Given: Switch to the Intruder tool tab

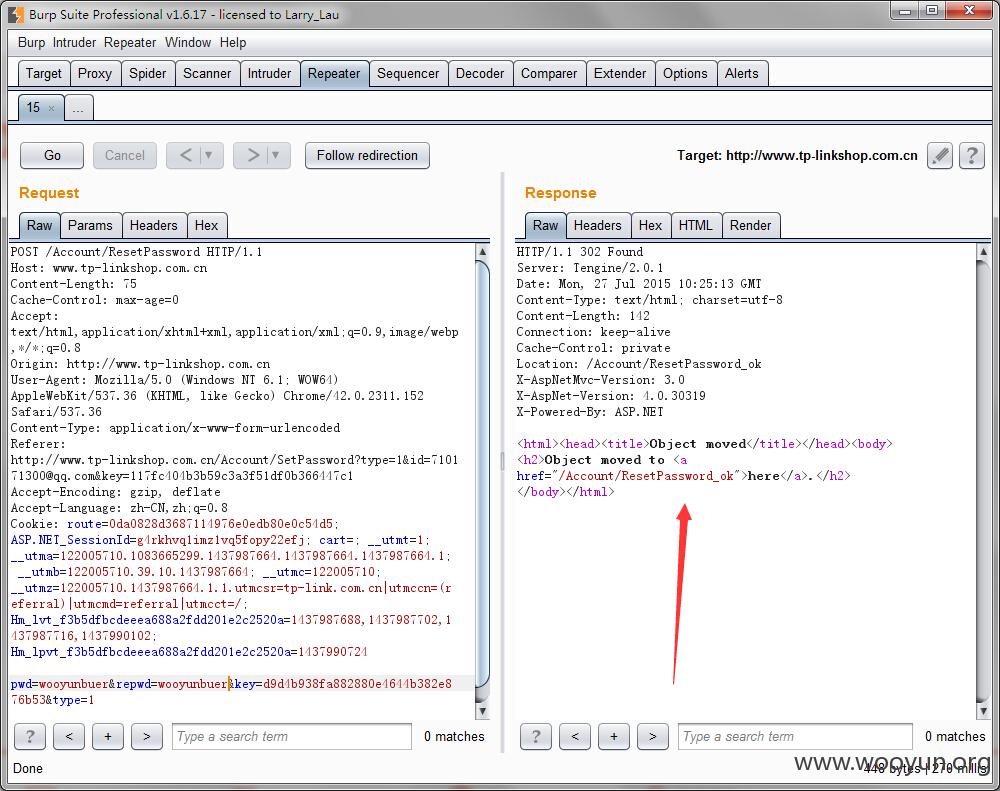Looking at the screenshot, I should point(269,74).
